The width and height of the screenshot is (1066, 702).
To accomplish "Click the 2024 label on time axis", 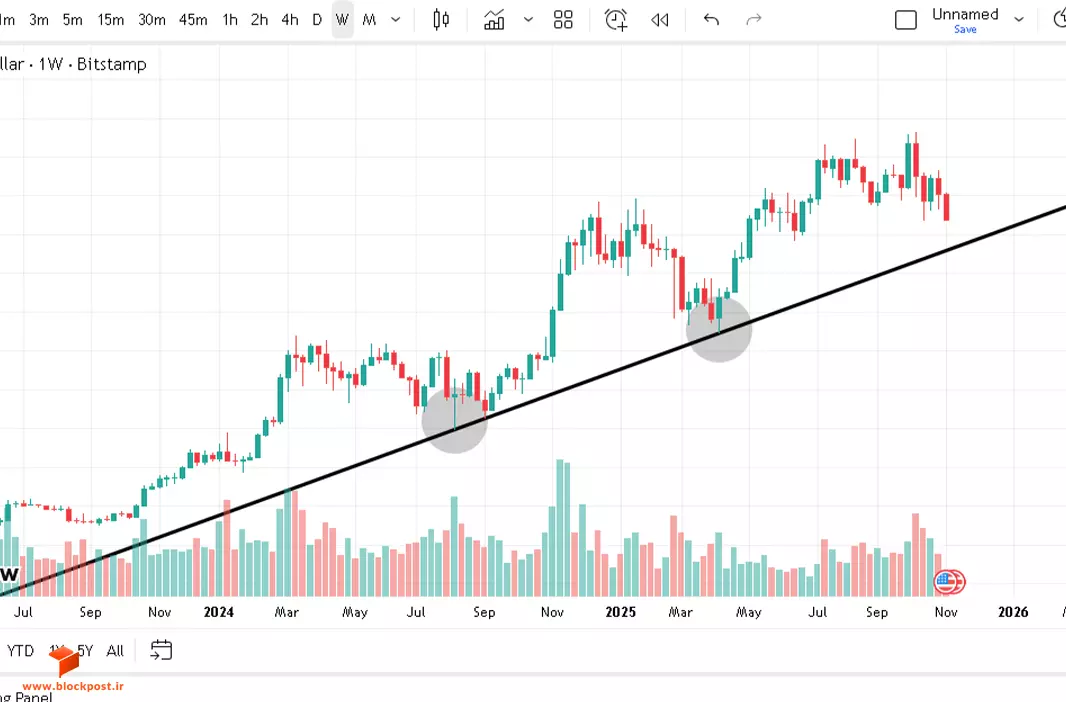I will [x=218, y=612].
